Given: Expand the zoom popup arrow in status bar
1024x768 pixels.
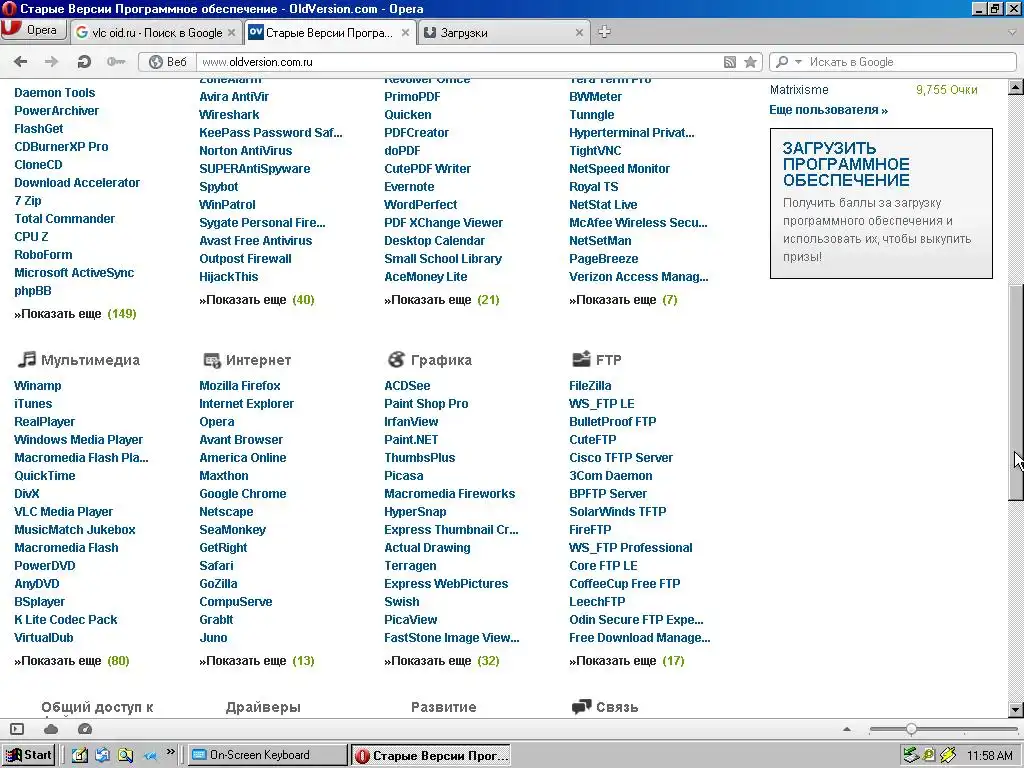Looking at the screenshot, I should coord(847,729).
